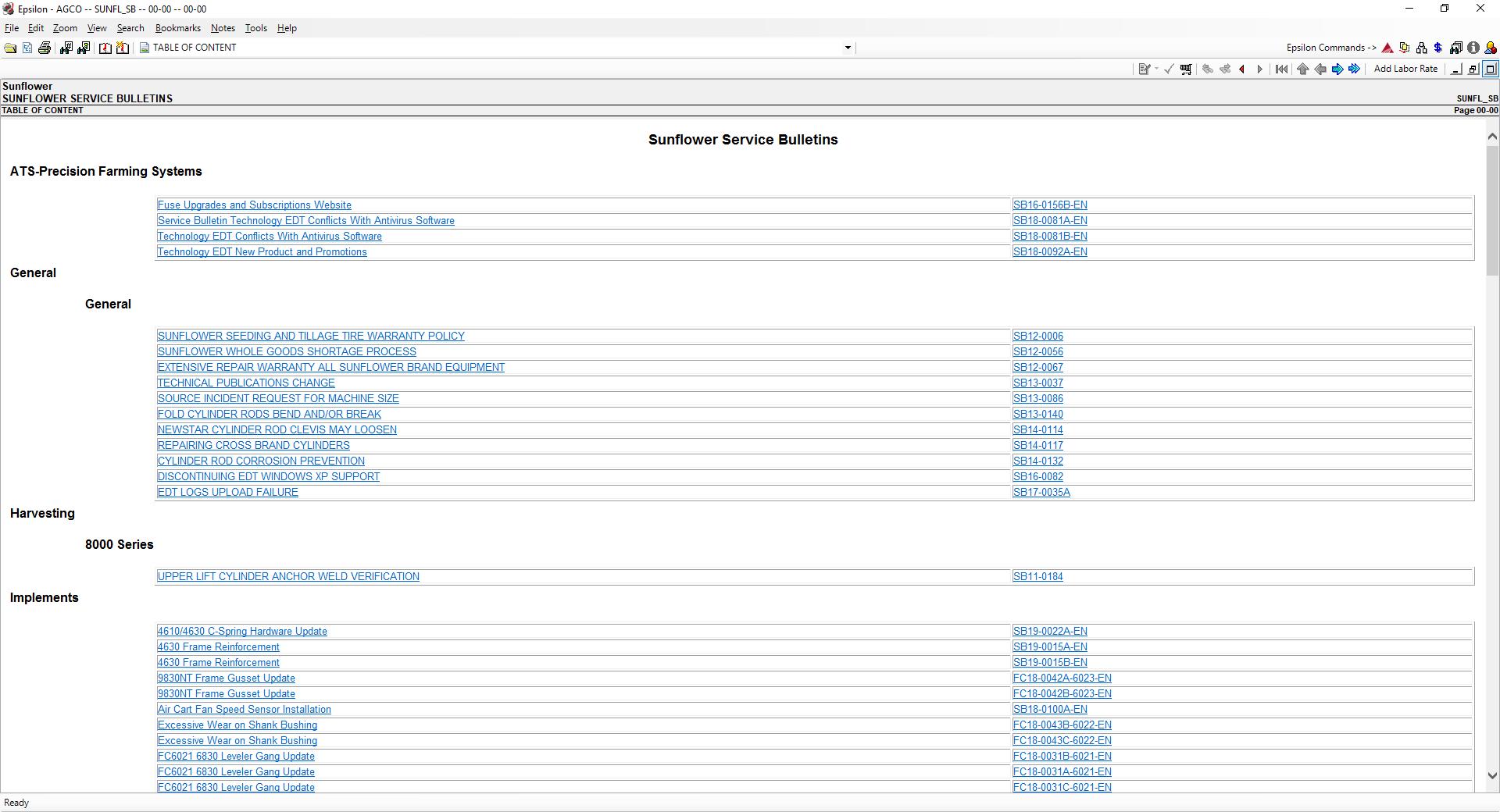Viewport: 1500px width, 812px height.
Task: Click bulletin number FC18-0042A-6023-EN
Action: 1062,678
